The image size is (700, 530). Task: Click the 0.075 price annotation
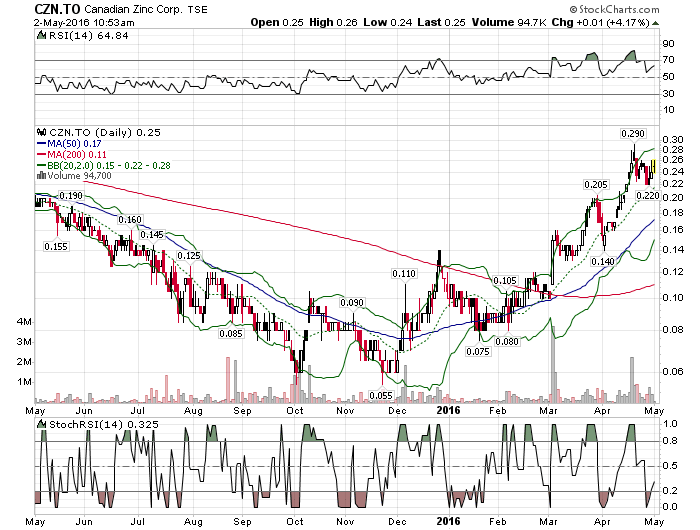click(478, 352)
